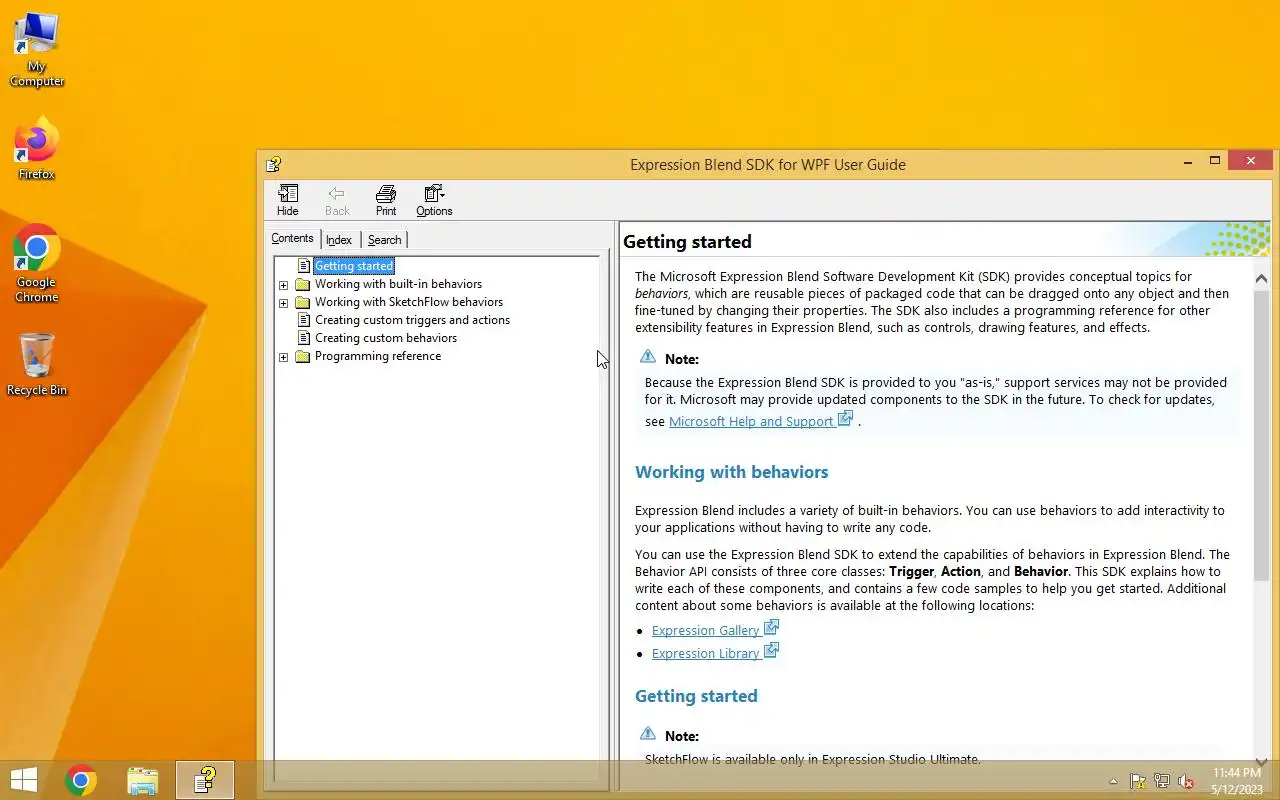1280x800 pixels.
Task: Switch to the Contents tab
Action: coord(292,238)
